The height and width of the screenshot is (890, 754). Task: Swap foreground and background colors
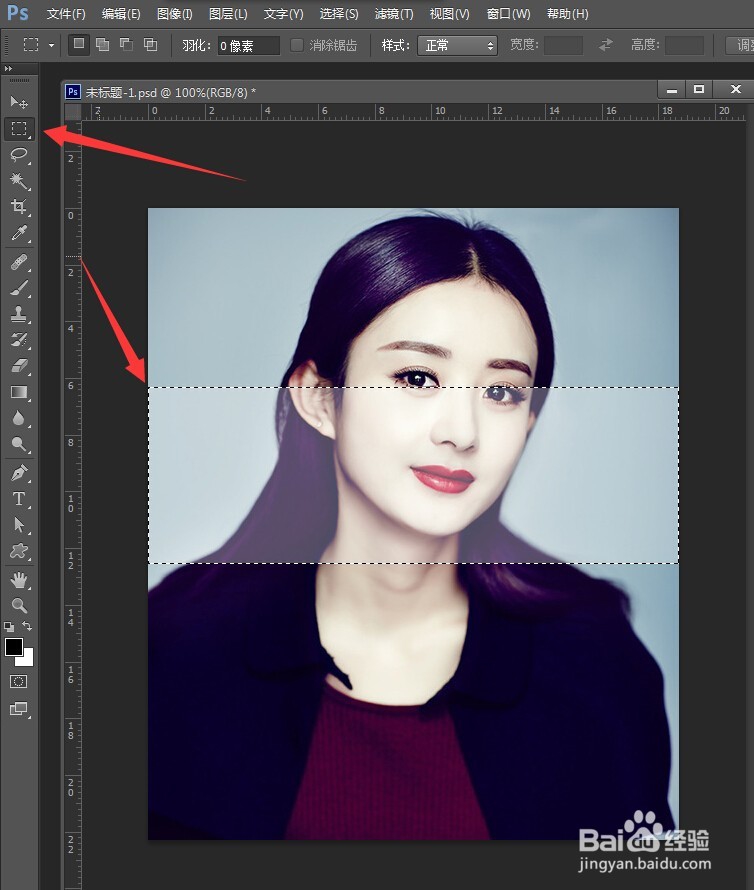point(27,626)
